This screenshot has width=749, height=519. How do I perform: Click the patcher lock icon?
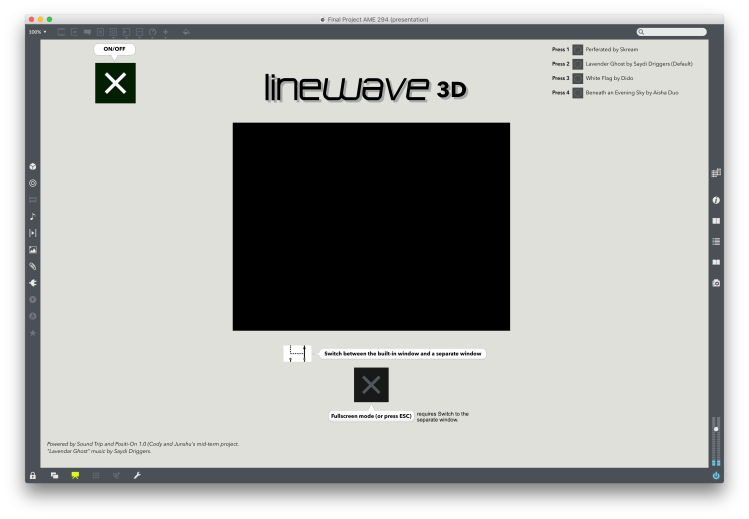32,476
